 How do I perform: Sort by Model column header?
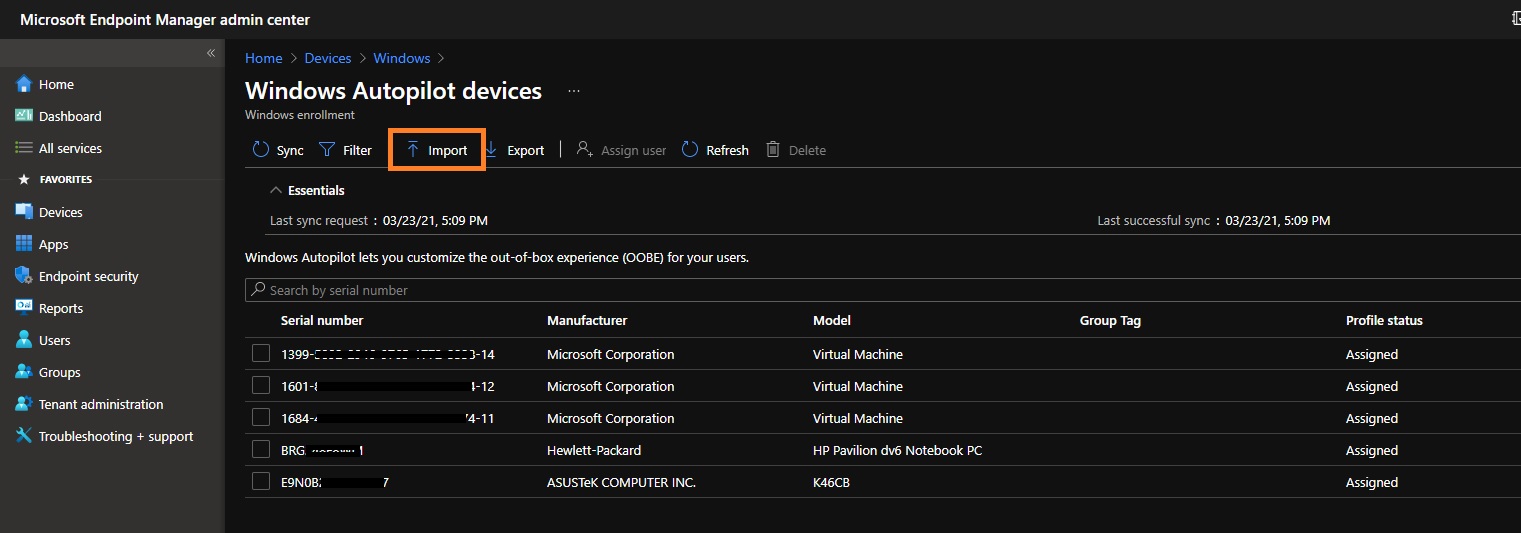click(x=832, y=321)
